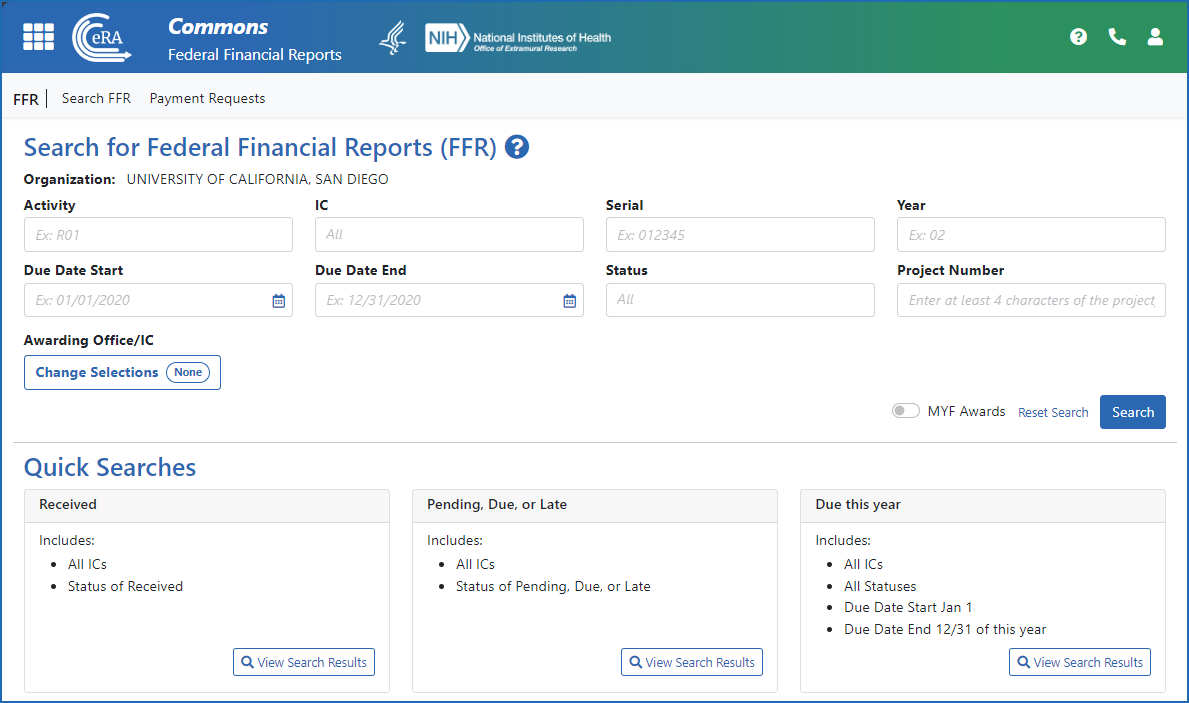Open the header help question mark icon
The height and width of the screenshot is (703, 1189).
click(1078, 36)
